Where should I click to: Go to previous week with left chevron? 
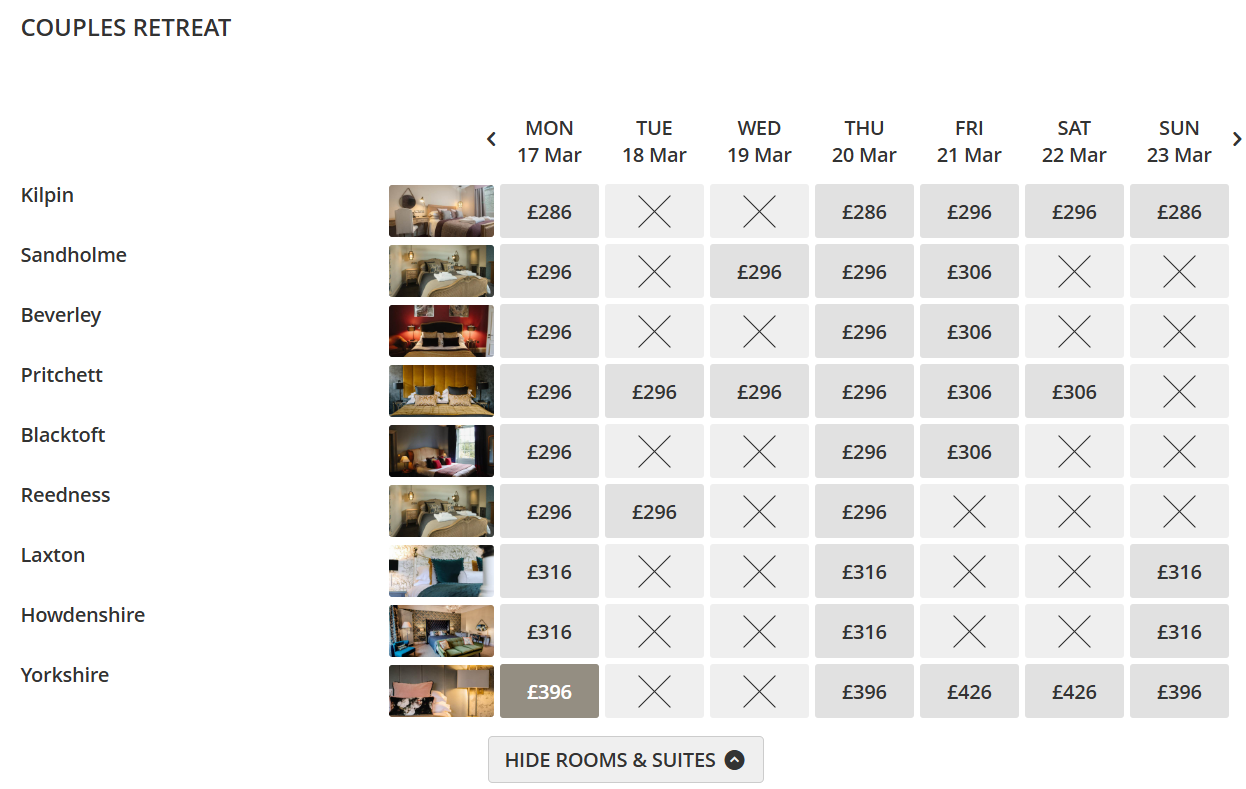(x=491, y=140)
